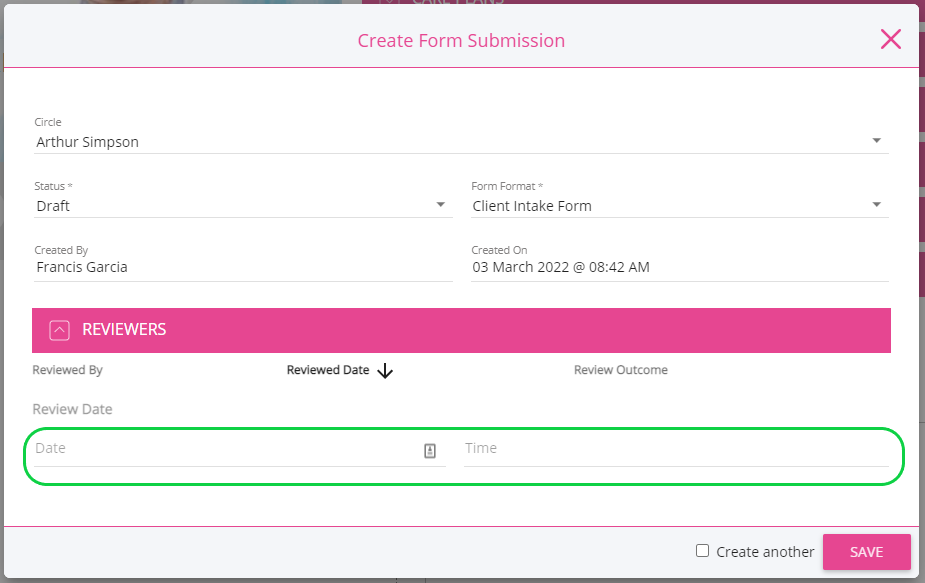
Task: Tick the Create another checkbox
Action: coord(703,551)
